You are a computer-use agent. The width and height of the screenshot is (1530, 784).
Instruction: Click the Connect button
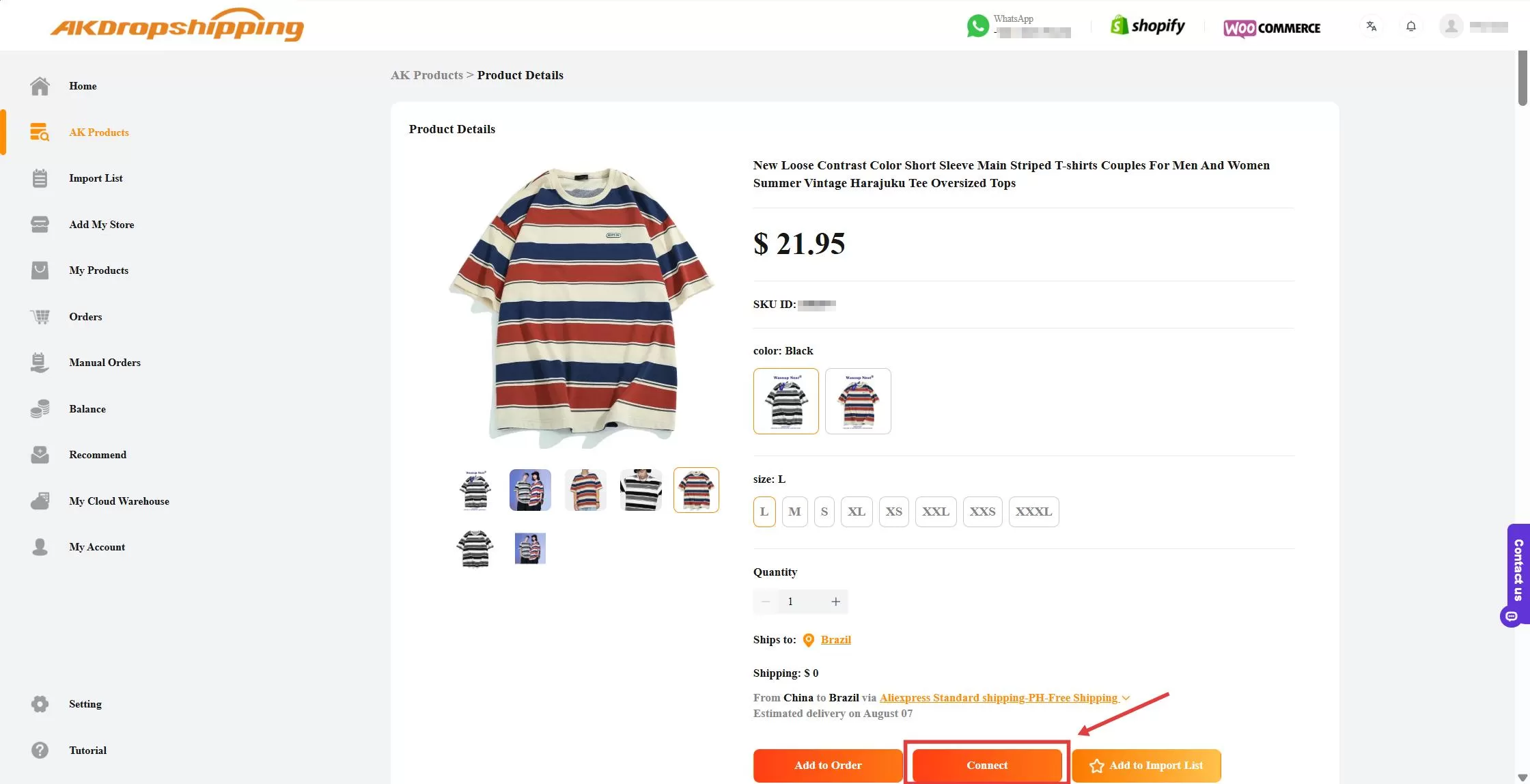[x=986, y=765]
